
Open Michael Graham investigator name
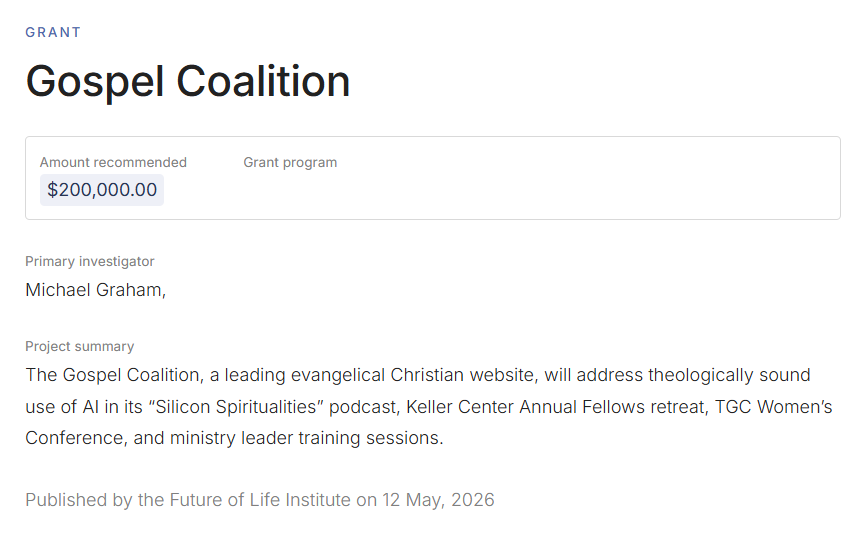[x=95, y=289]
